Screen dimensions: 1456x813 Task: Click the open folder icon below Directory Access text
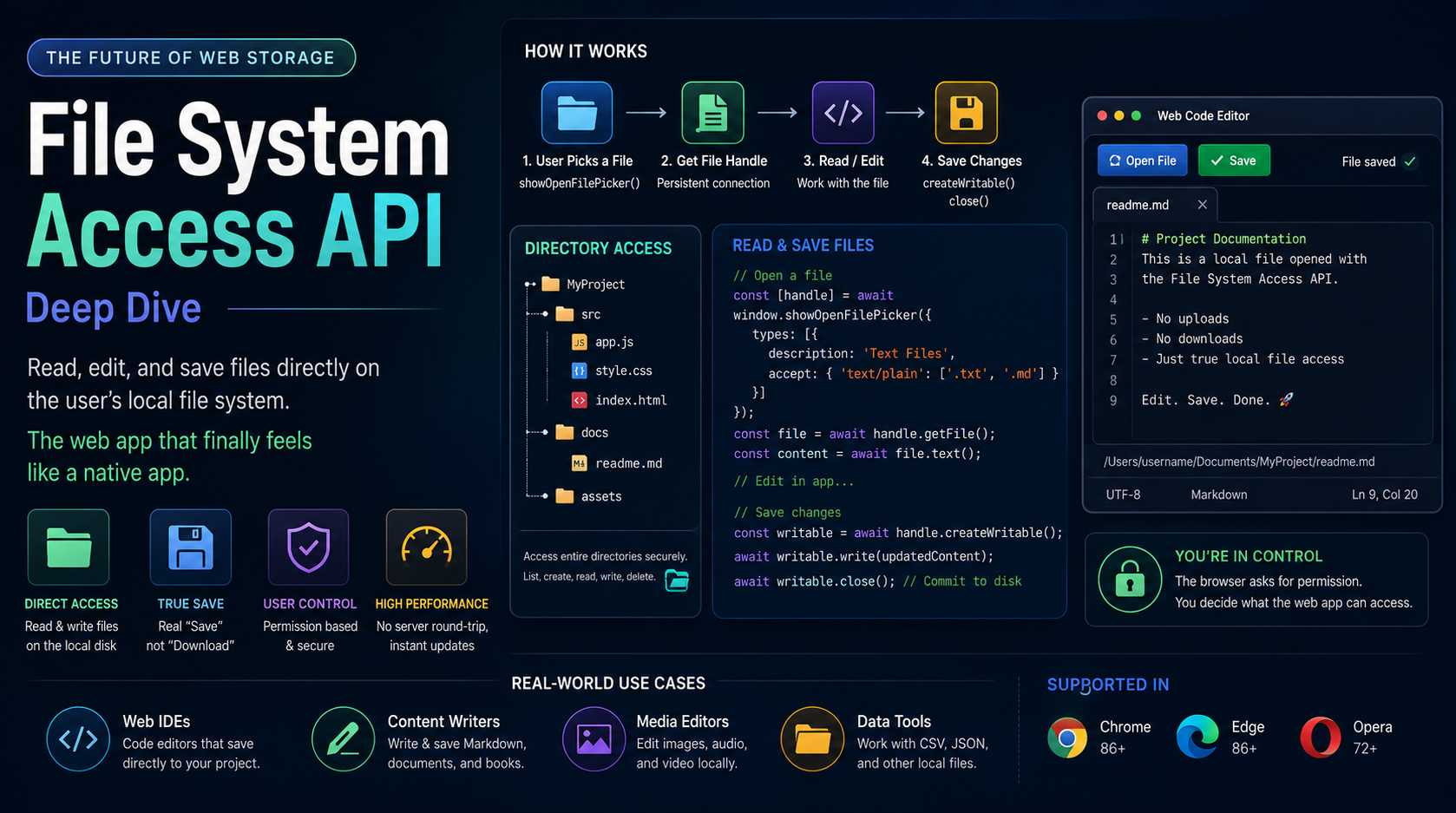tap(677, 580)
